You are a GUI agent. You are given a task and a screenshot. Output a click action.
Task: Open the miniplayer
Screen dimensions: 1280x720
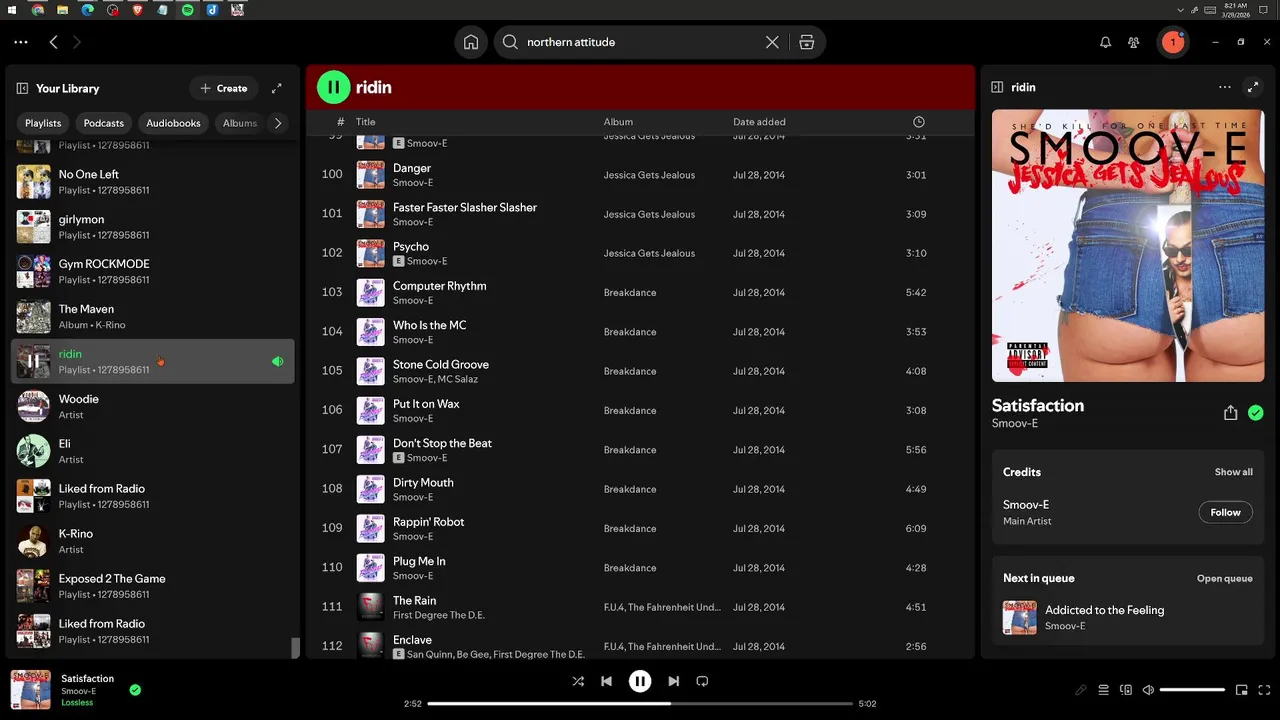(x=1241, y=690)
